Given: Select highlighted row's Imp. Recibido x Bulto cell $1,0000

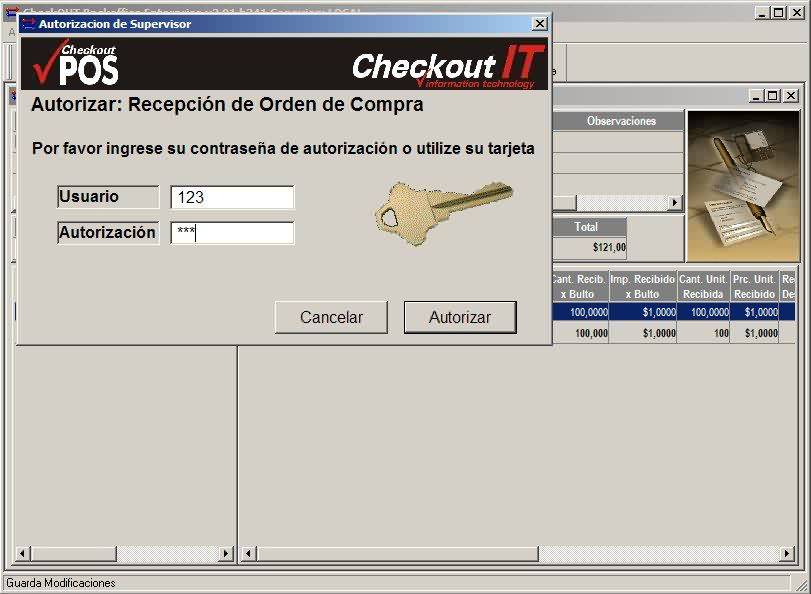Looking at the screenshot, I should [x=643, y=312].
